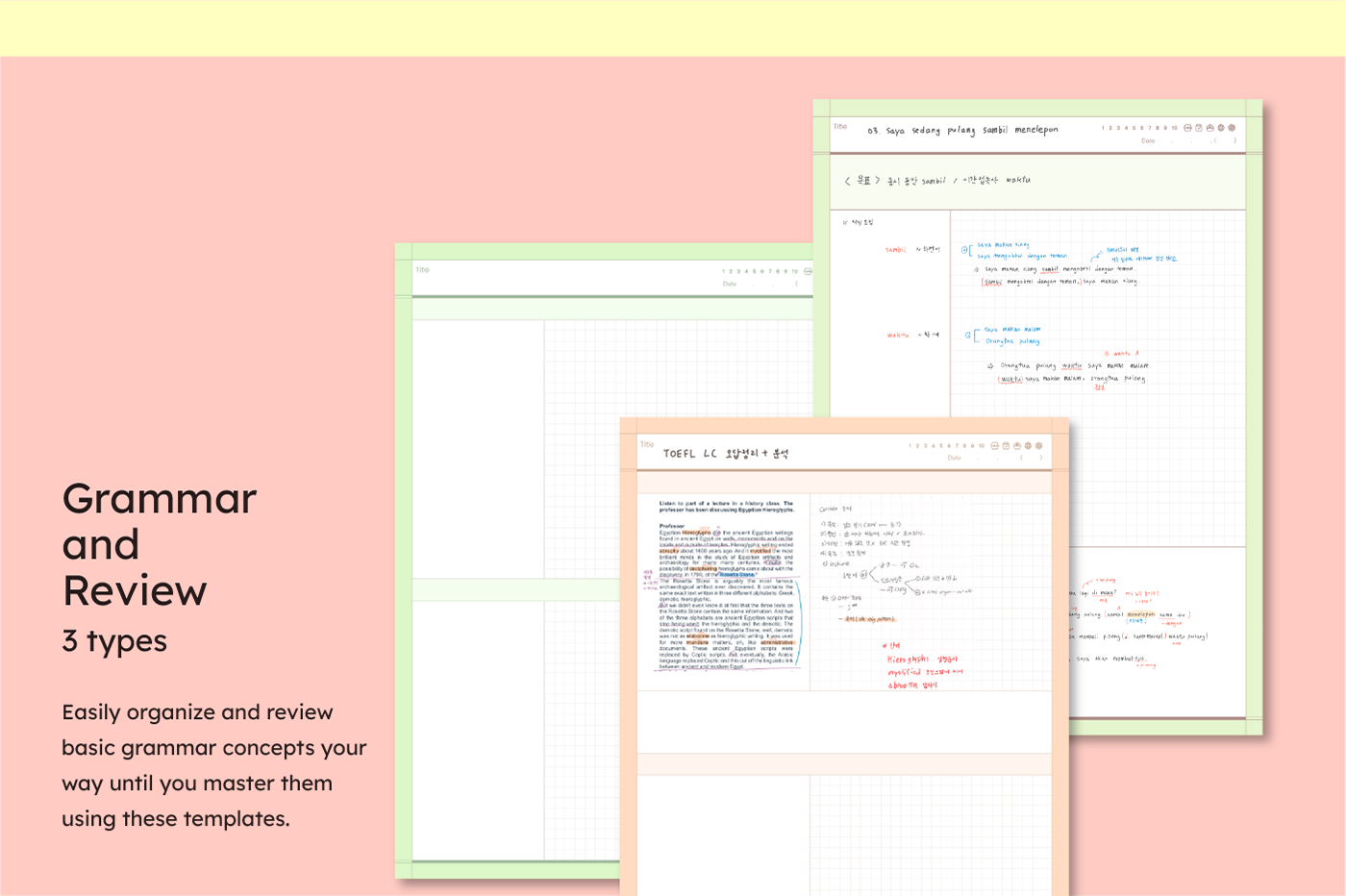Click left chevron on TOEFL page header
The height and width of the screenshot is (896, 1346).
(x=1021, y=458)
